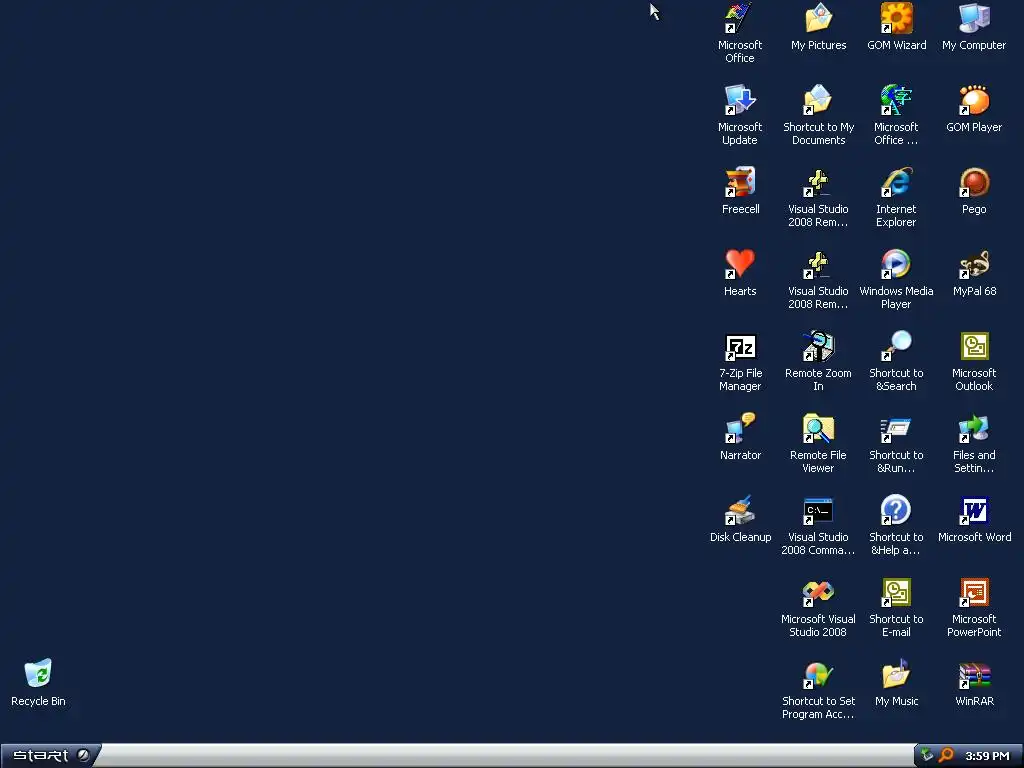Select the Hearts game icon

(740, 264)
